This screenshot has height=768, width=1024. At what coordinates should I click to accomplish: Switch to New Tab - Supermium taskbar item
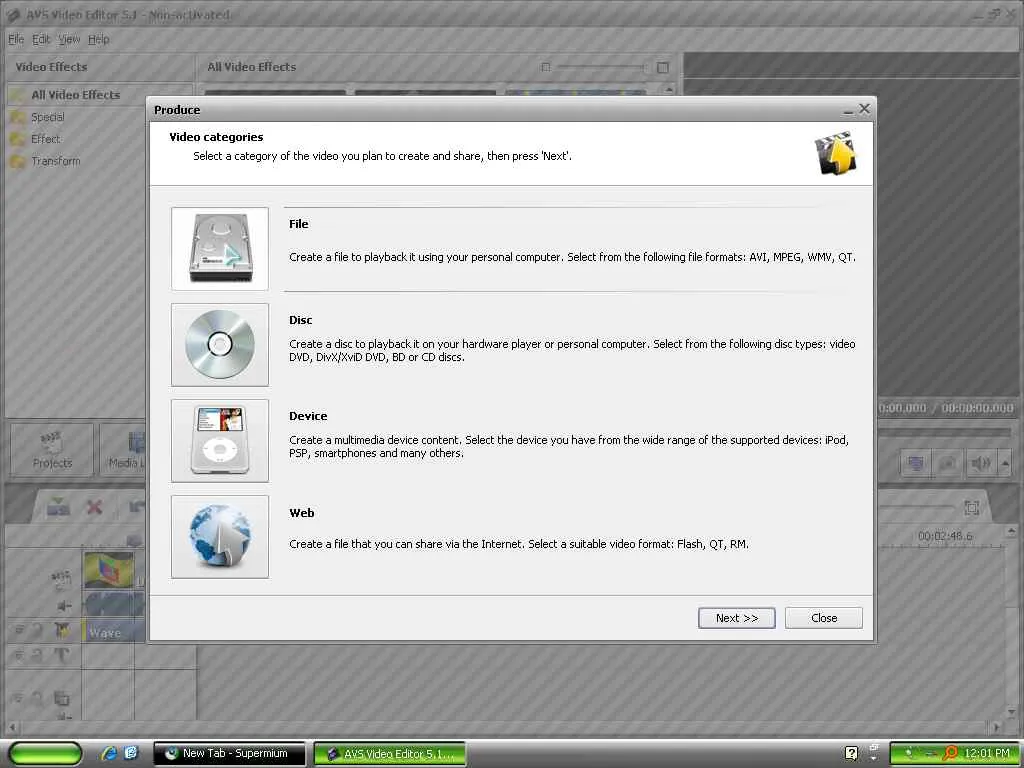[x=229, y=754]
